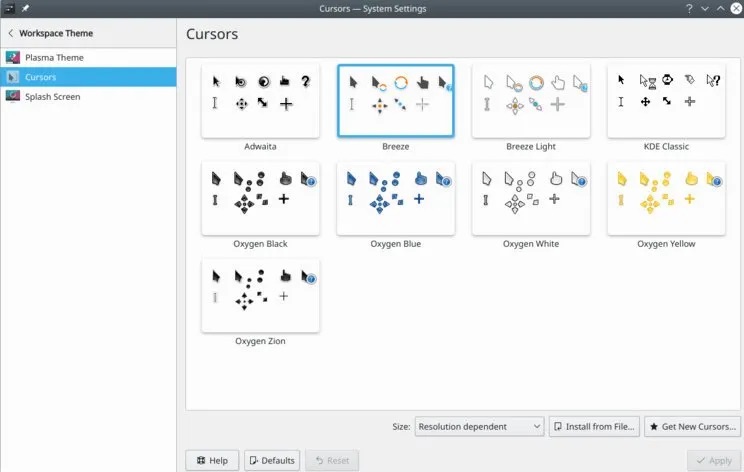Select the Adwaita cursor theme
Image resolution: width=744 pixels, height=472 pixels.
pos(260,101)
